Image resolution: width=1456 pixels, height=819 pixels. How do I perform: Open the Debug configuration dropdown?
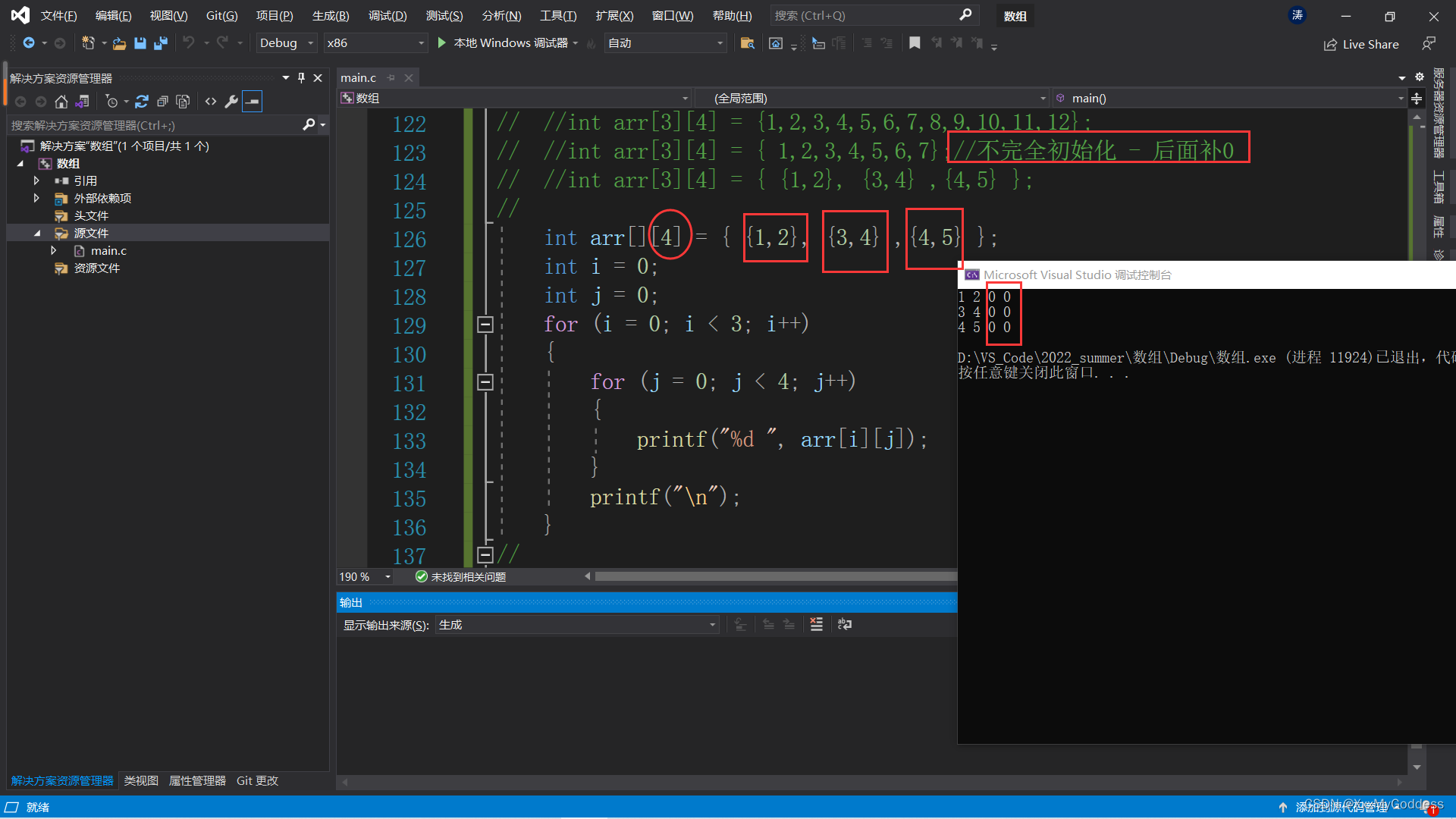pyautogui.click(x=286, y=43)
